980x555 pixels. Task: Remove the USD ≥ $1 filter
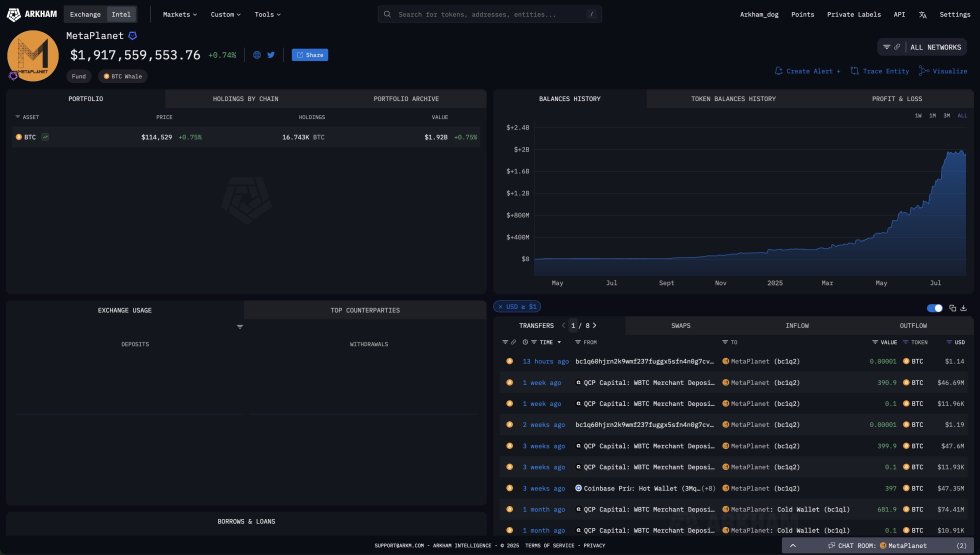(500, 306)
